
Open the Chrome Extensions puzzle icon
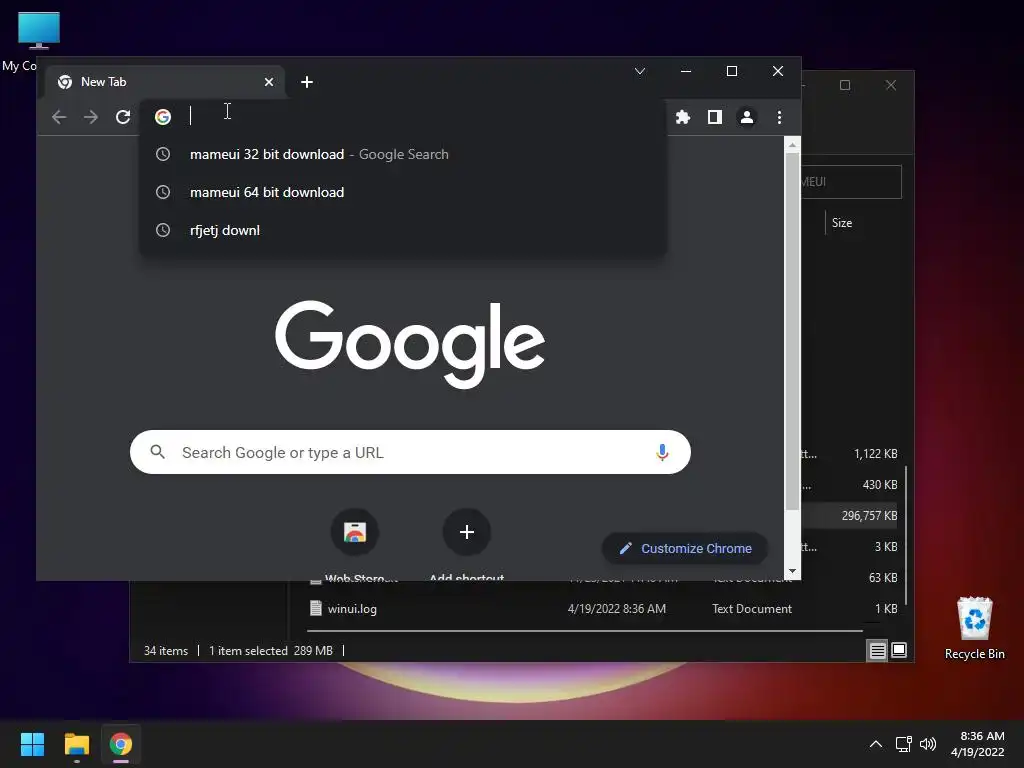[682, 117]
